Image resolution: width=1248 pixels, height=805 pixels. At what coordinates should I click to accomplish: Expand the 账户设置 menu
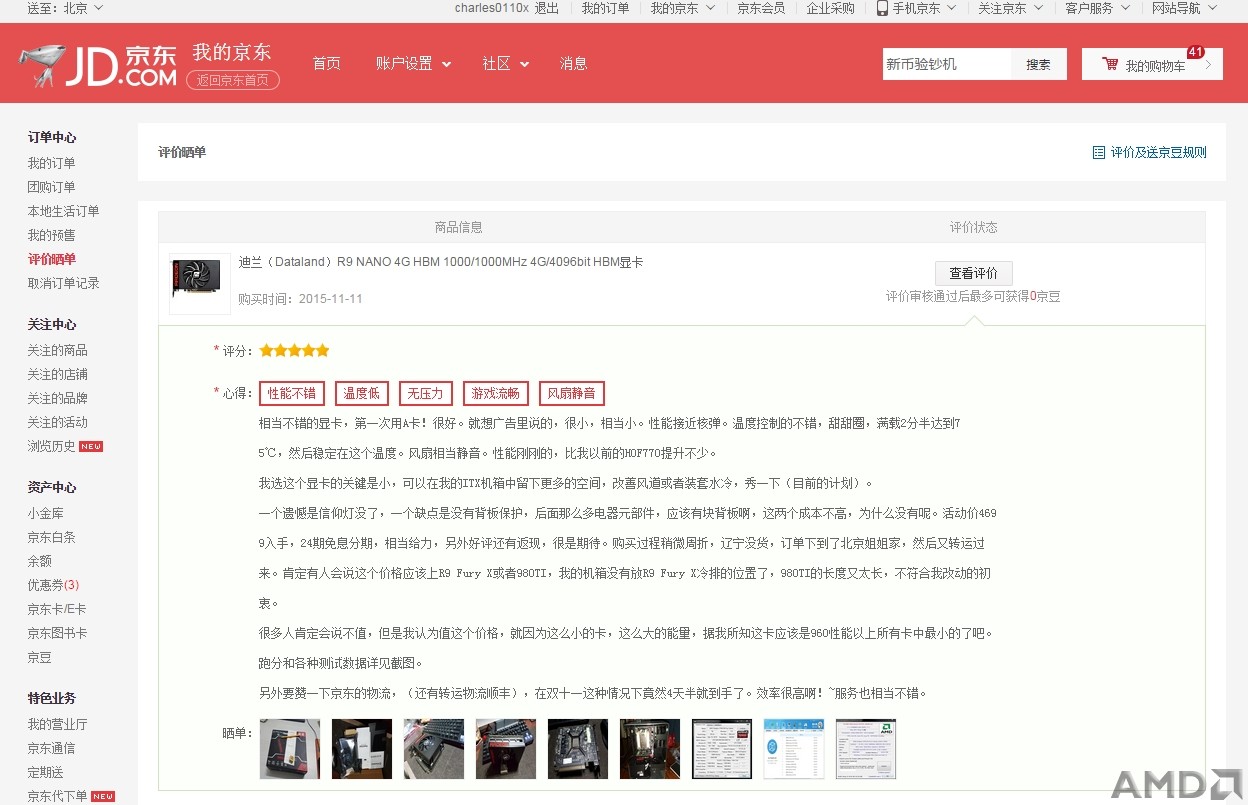click(413, 63)
